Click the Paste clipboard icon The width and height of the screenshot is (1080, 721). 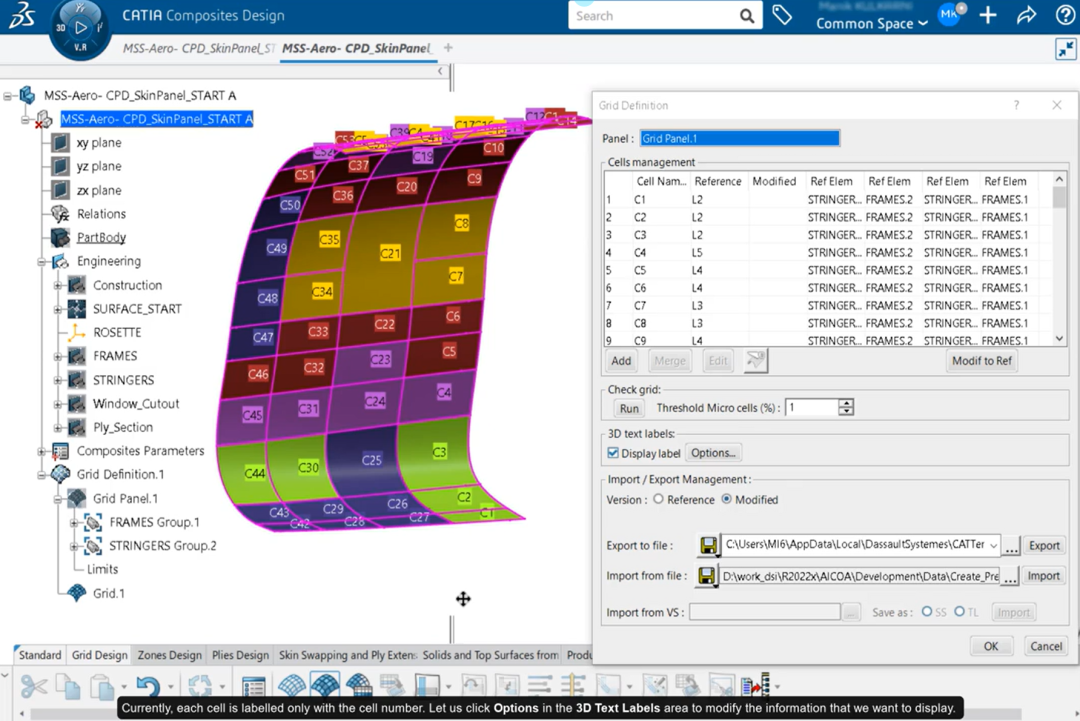pyautogui.click(x=102, y=687)
